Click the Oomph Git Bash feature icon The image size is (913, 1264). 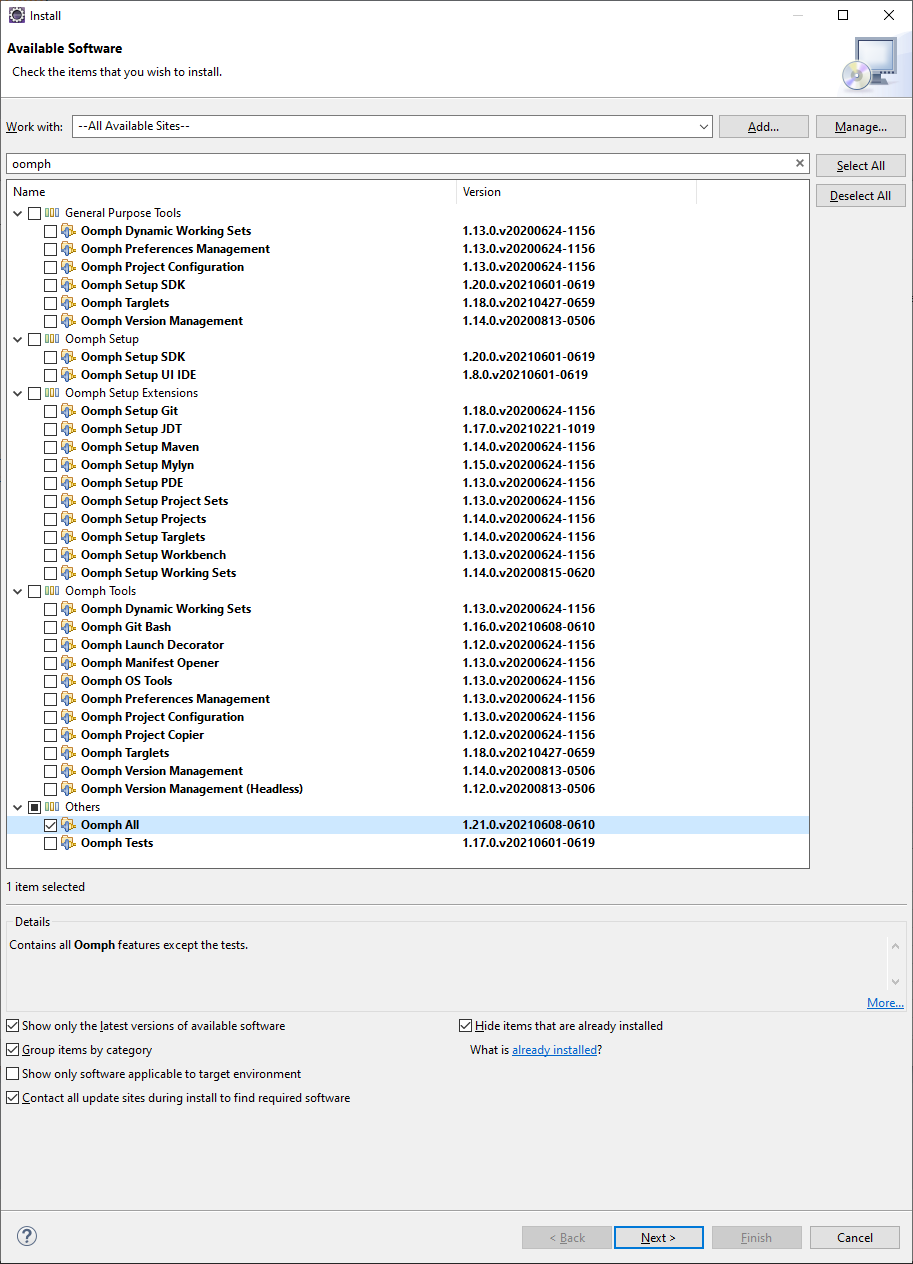(x=68, y=627)
